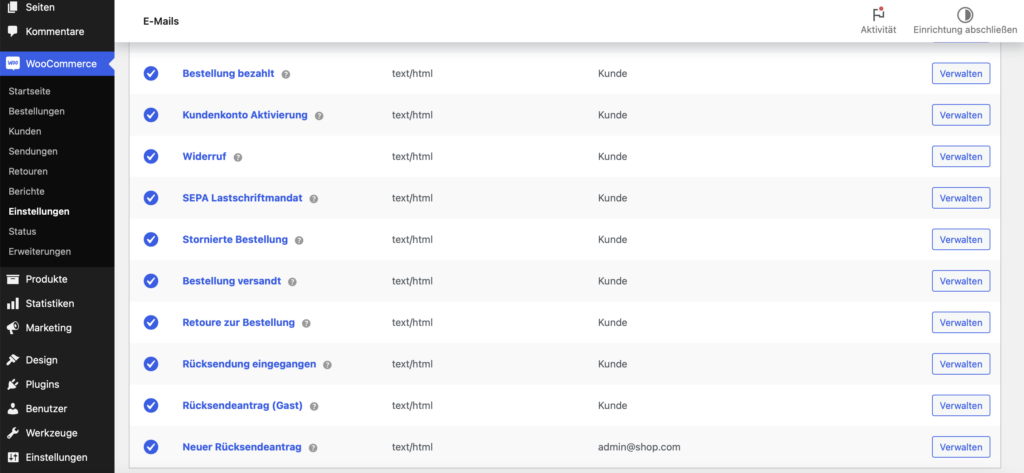Toggle enabled checkmark for Rücksendung eingegangen

pyautogui.click(x=151, y=364)
